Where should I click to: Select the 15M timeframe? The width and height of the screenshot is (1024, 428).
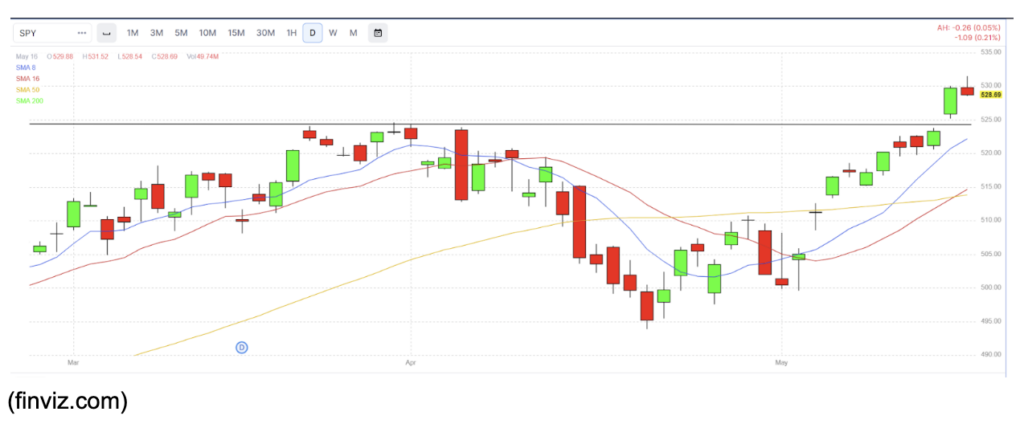point(236,33)
